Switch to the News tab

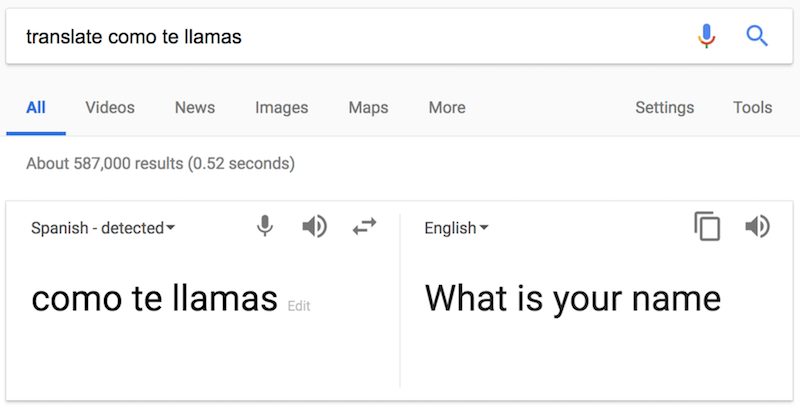(x=195, y=108)
